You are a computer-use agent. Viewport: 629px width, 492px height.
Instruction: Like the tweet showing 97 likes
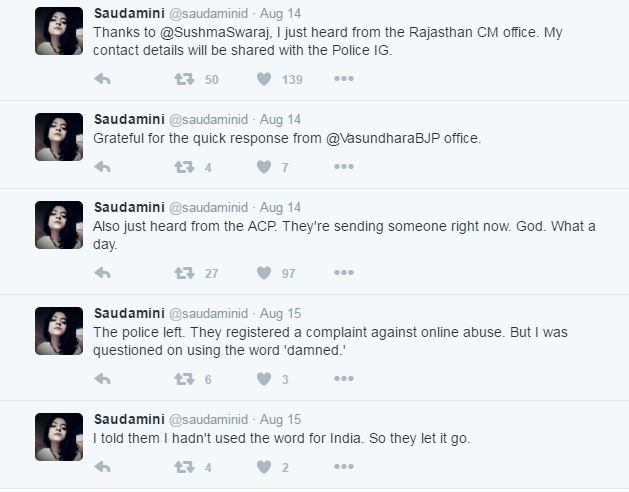[264, 273]
